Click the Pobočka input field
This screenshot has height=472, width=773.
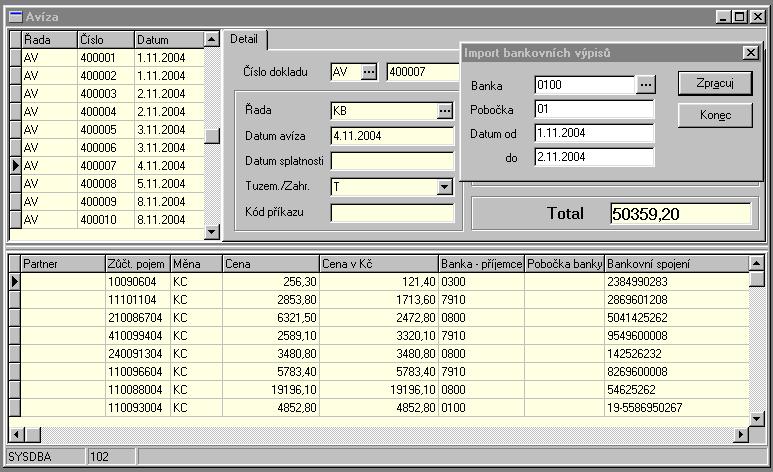pyautogui.click(x=593, y=109)
